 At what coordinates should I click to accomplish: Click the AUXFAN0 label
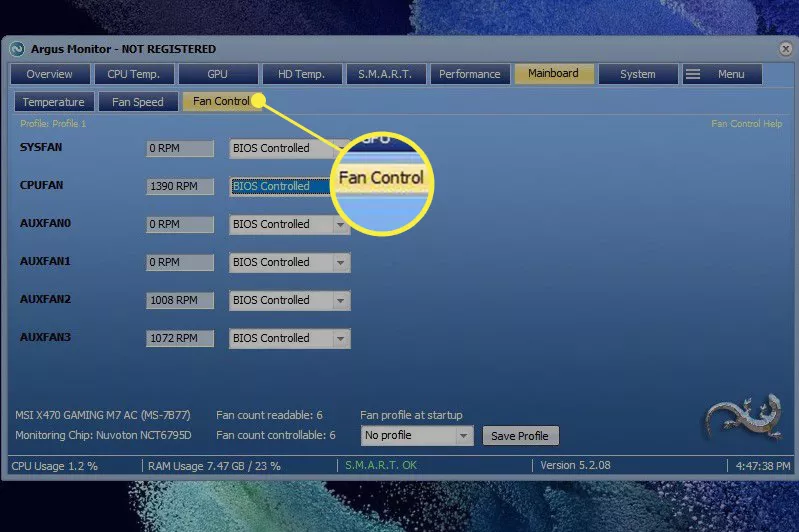45,223
